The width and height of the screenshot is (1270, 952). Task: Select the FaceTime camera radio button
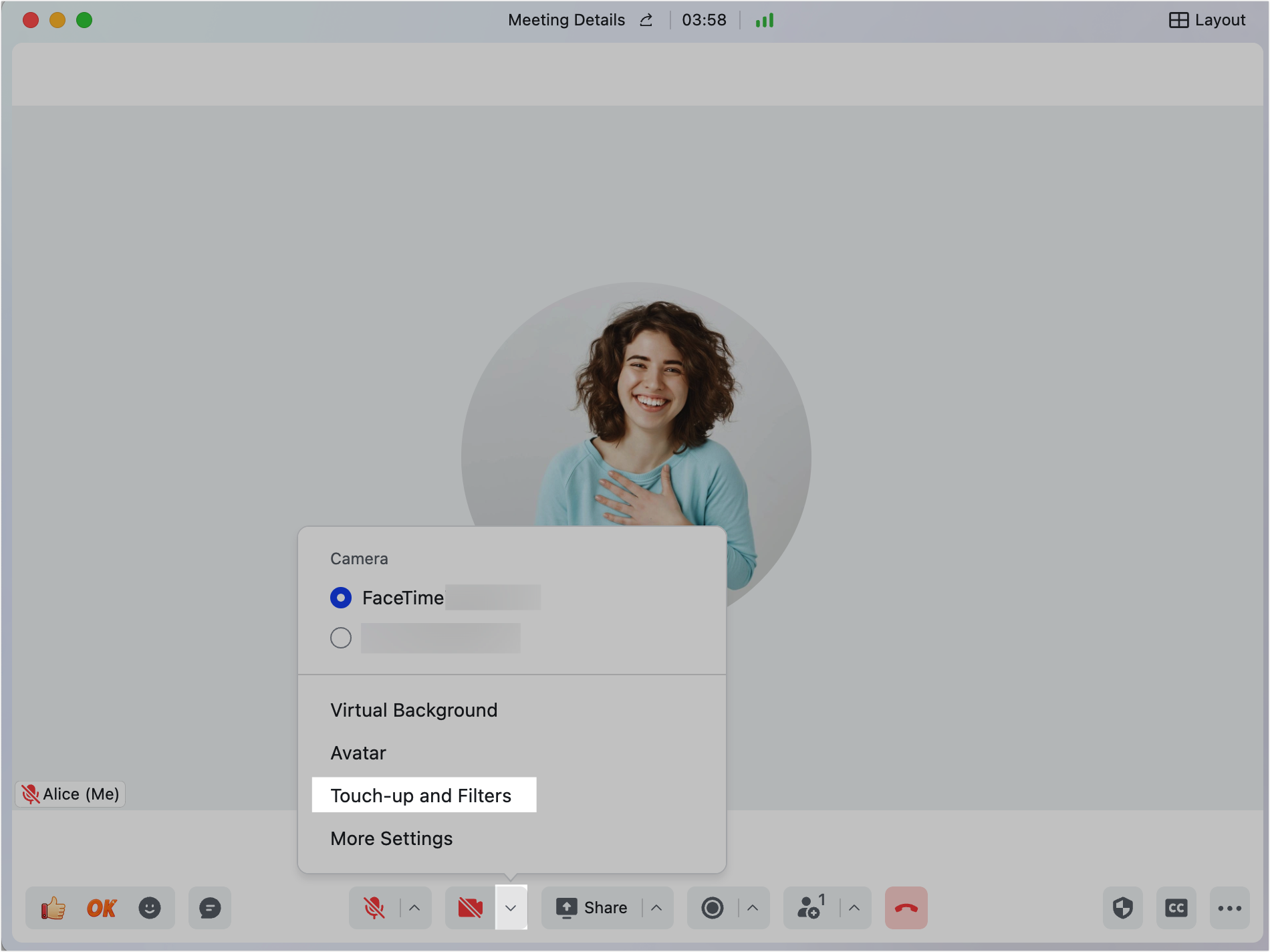pos(341,598)
